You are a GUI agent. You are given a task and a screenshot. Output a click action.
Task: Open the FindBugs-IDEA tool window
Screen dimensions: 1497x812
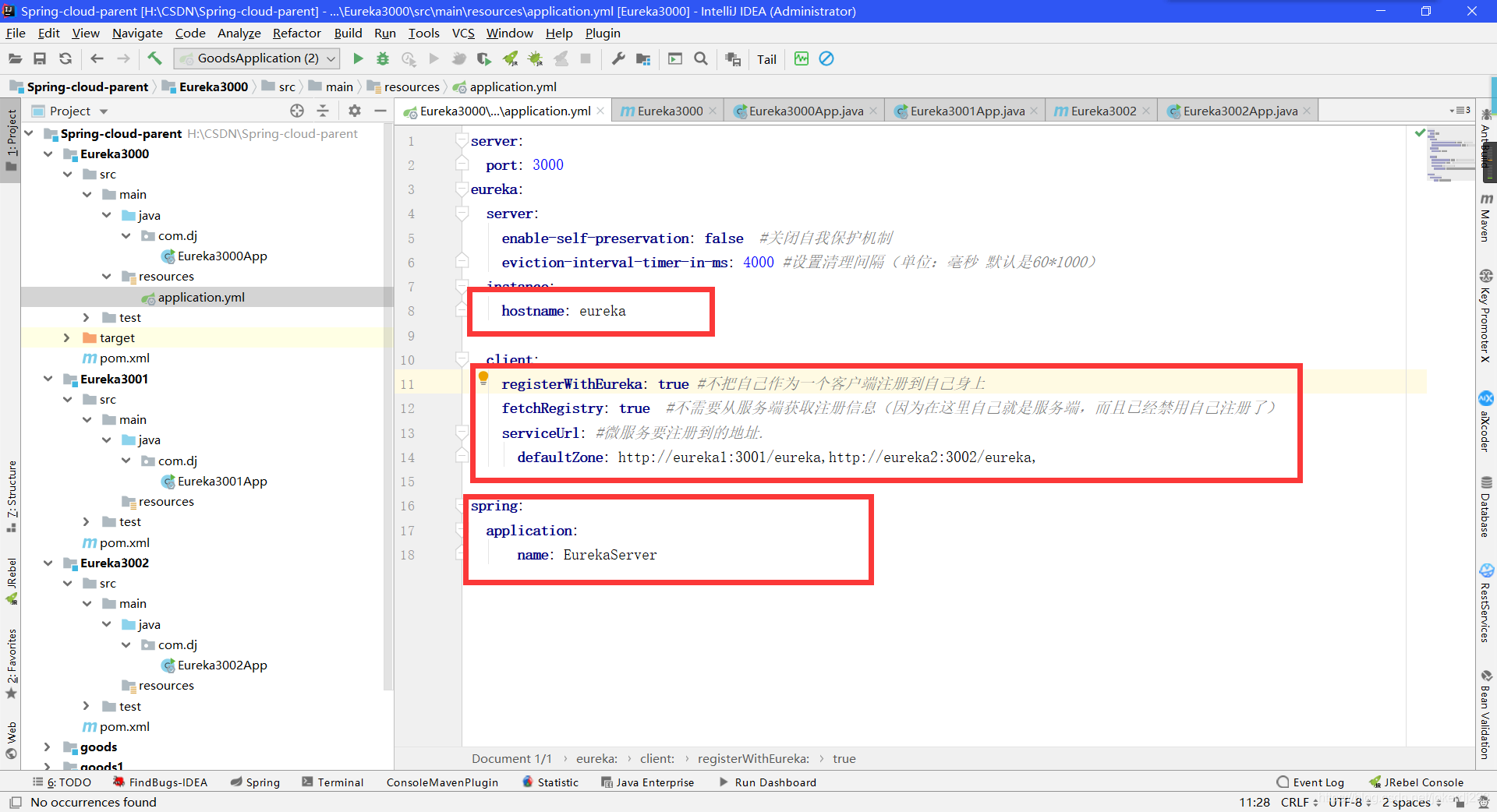160,782
